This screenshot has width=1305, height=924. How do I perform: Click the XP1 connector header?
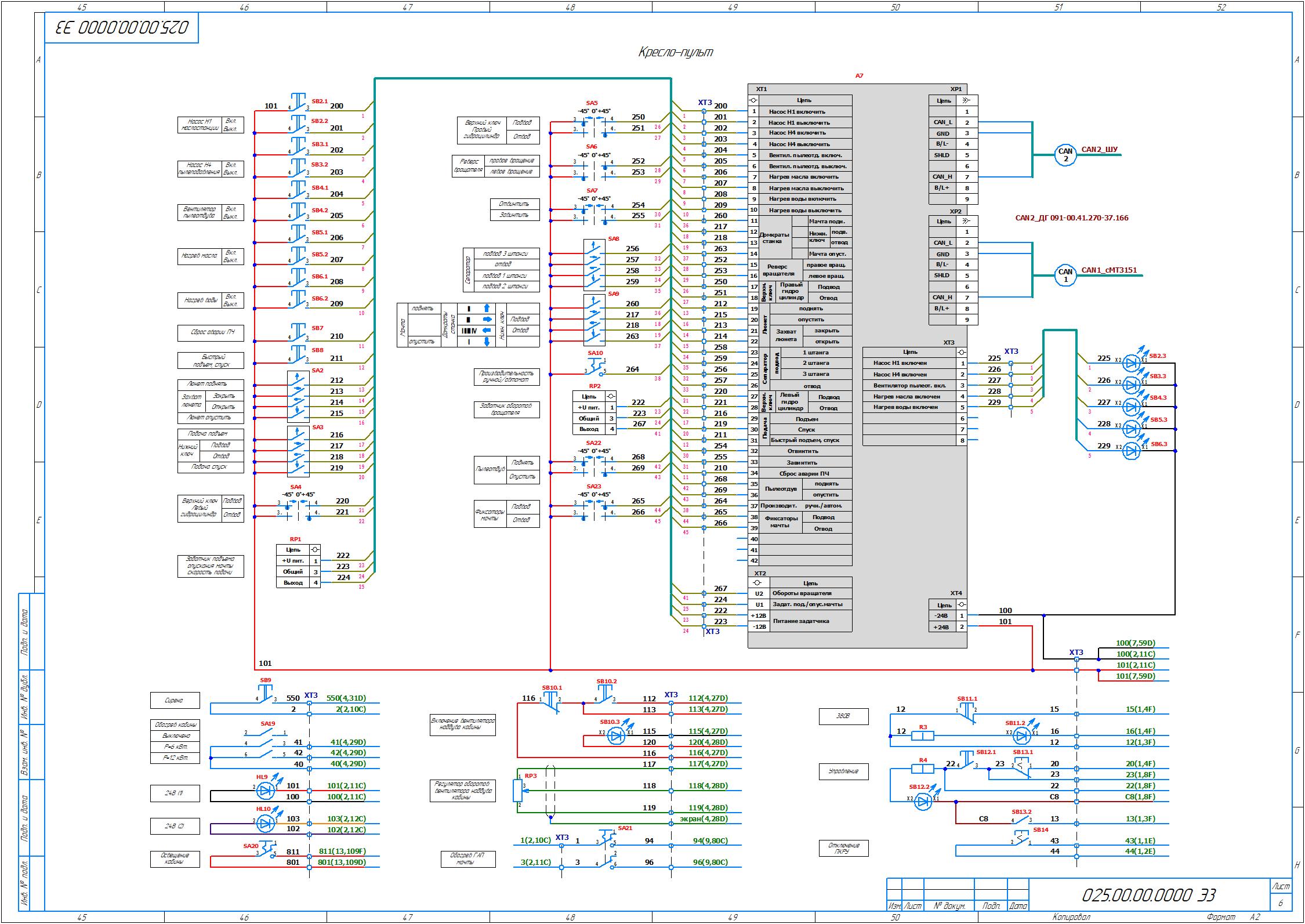pyautogui.click(x=955, y=89)
